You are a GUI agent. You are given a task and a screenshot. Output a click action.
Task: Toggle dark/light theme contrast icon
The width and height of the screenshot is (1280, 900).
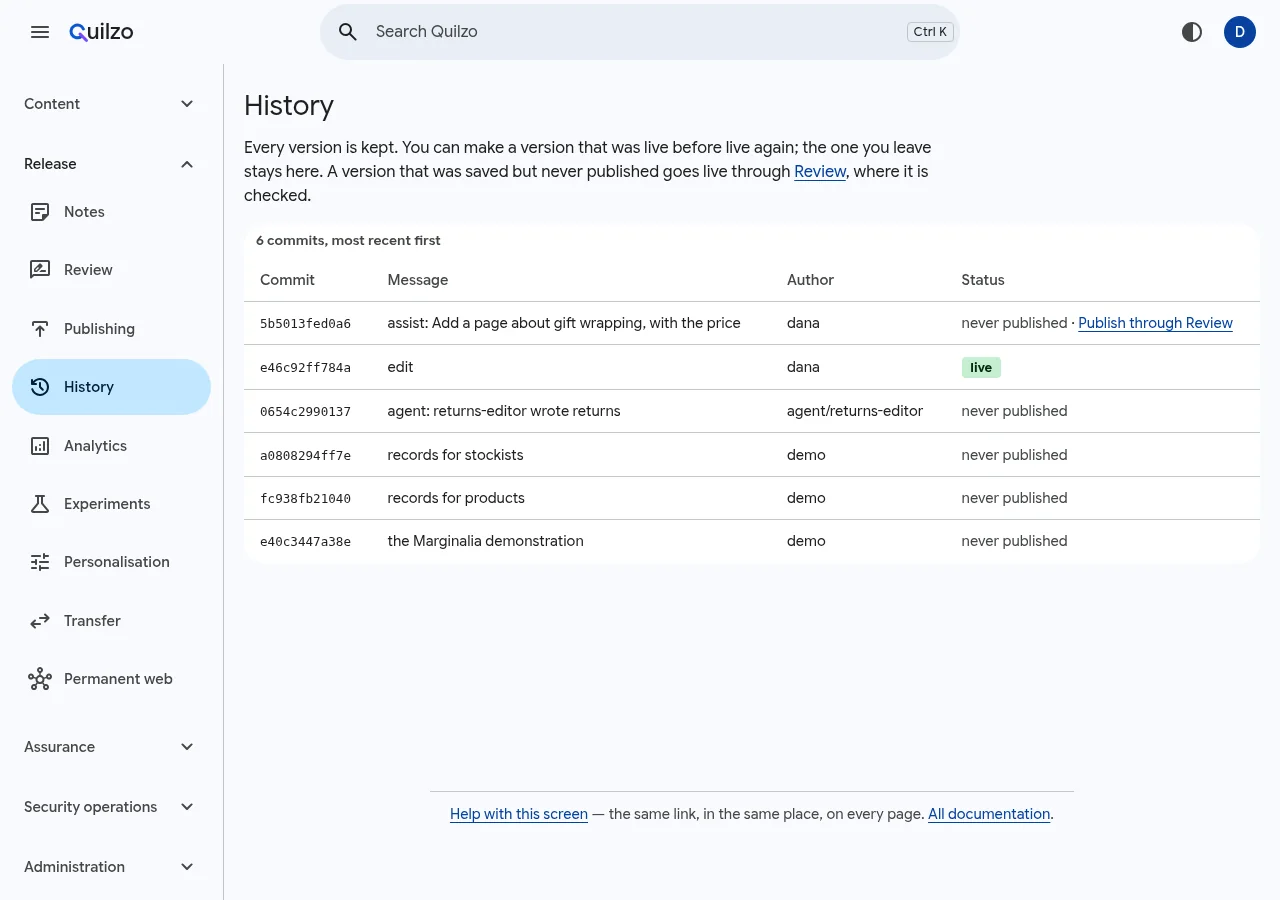1192,32
